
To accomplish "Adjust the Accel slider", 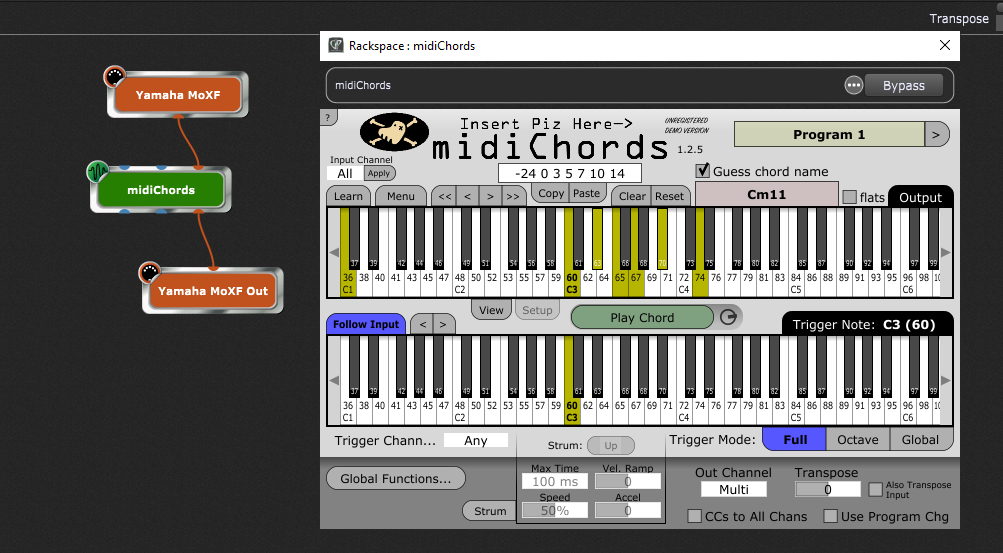I will (x=628, y=510).
